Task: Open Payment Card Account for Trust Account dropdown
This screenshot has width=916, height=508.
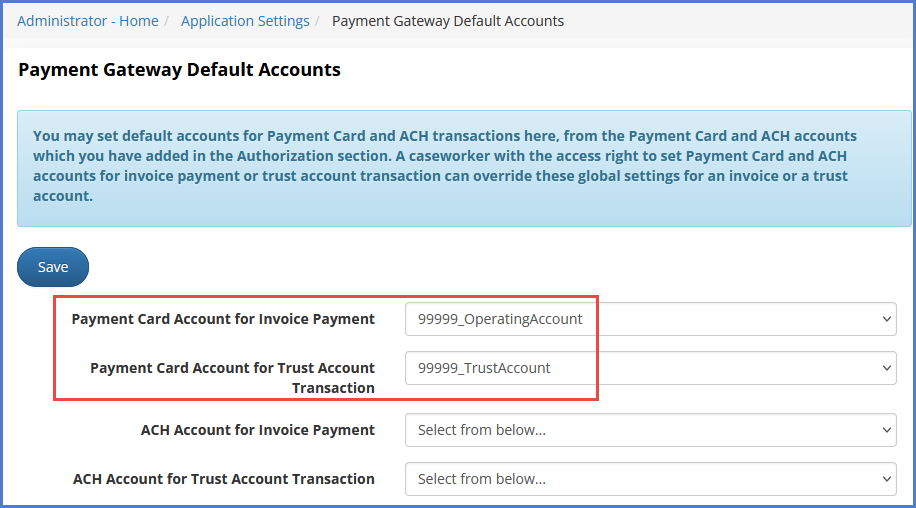Action: click(650, 368)
